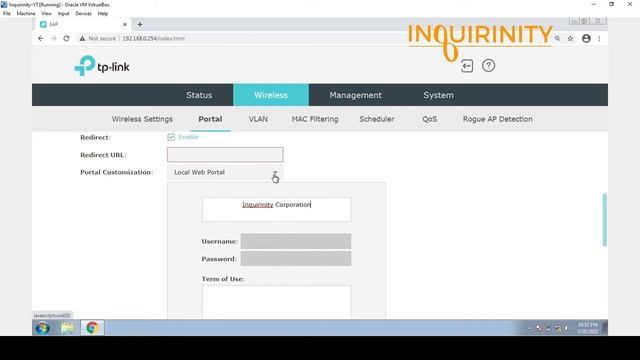
Task: Click the portal Username preview field
Action: click(296, 241)
